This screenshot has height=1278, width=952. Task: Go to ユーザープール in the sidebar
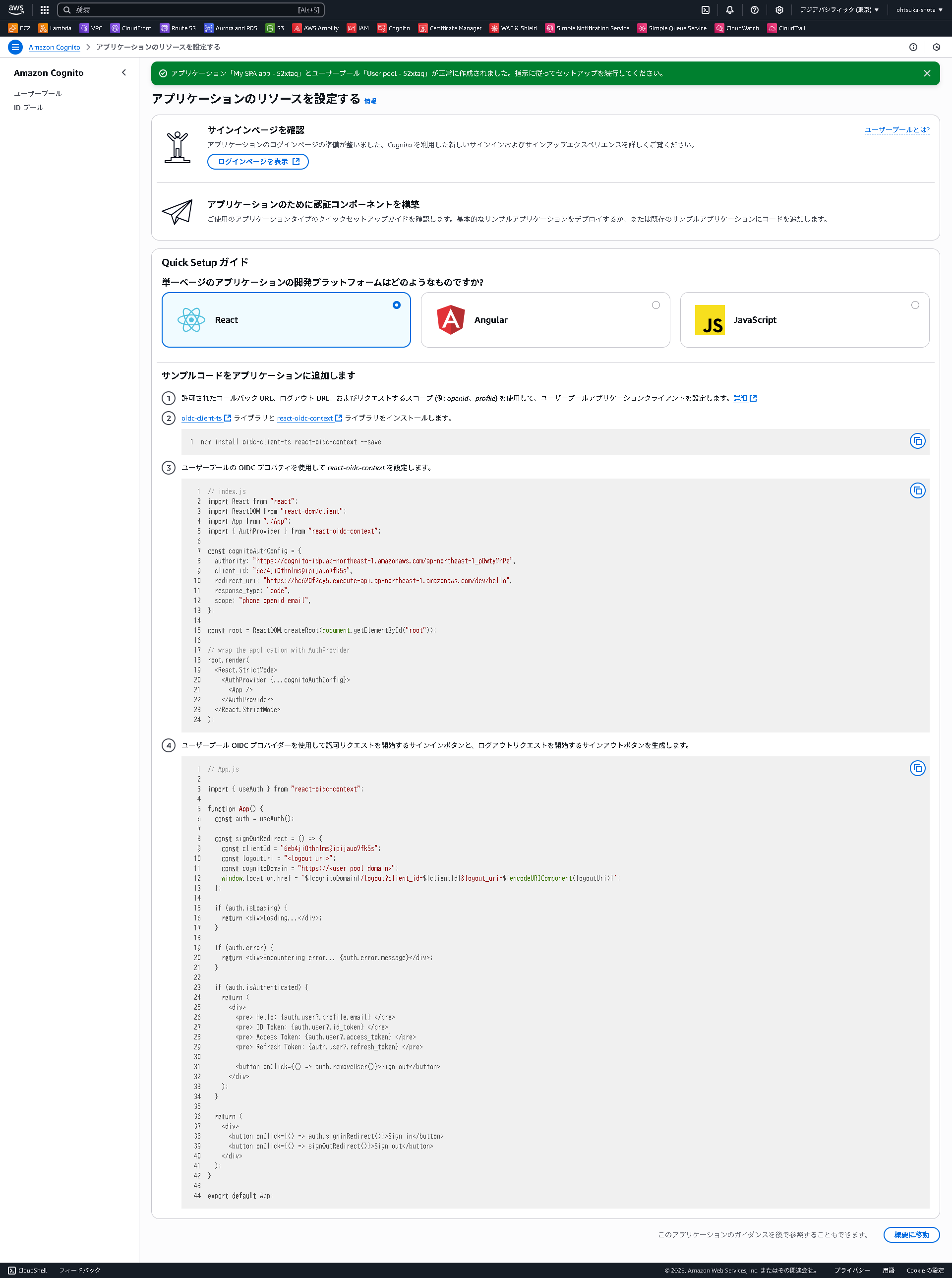[x=38, y=93]
